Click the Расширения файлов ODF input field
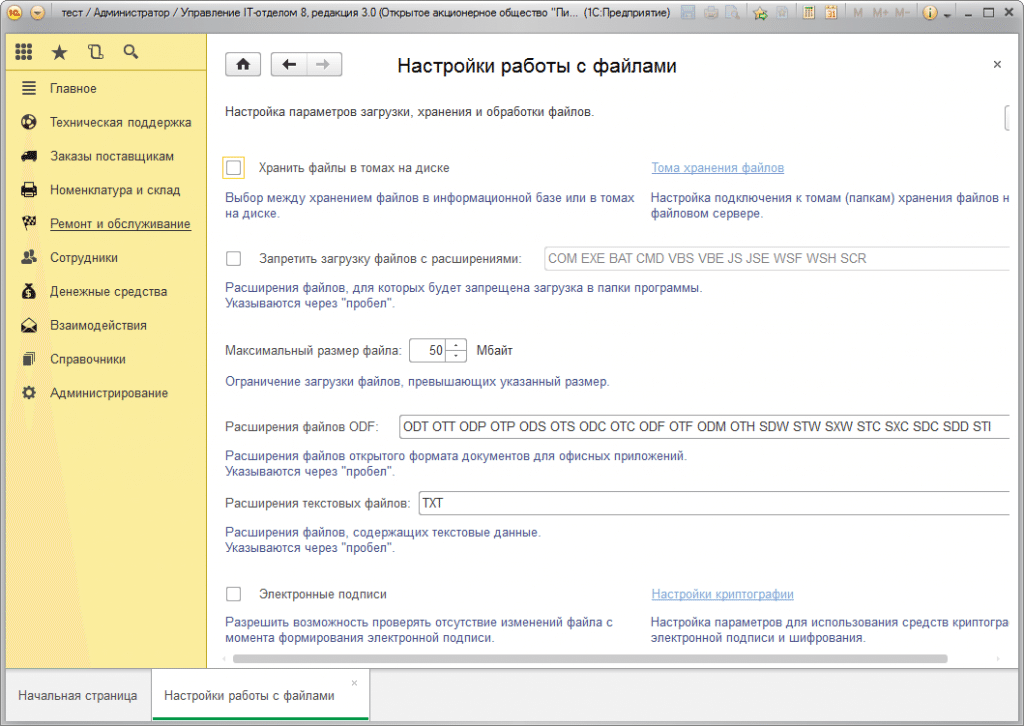 pos(705,427)
